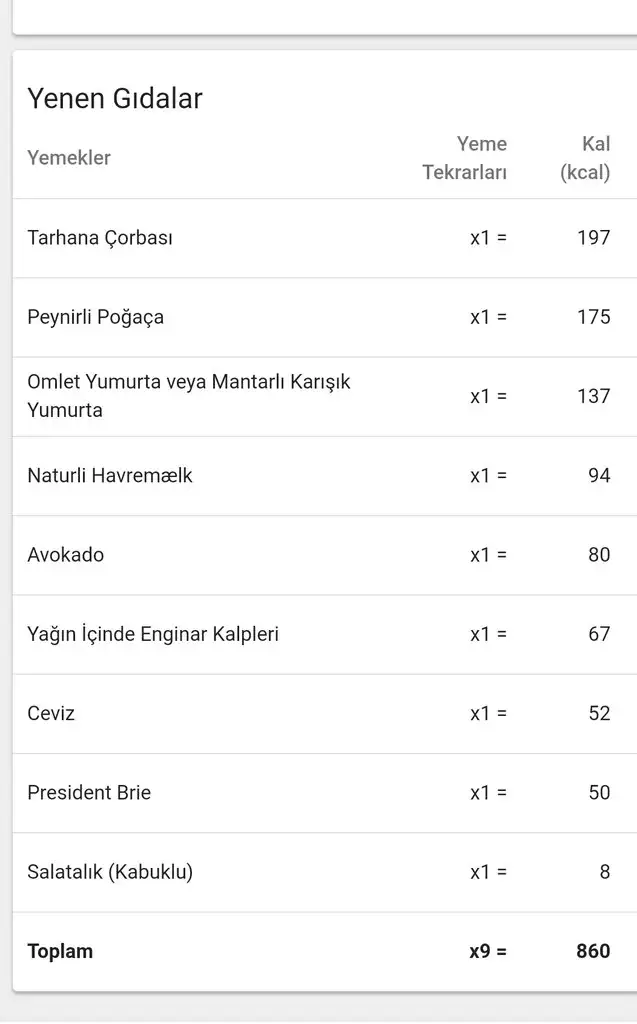Click the x1 repetition count for Avokado
637x1024 pixels.
489,554
